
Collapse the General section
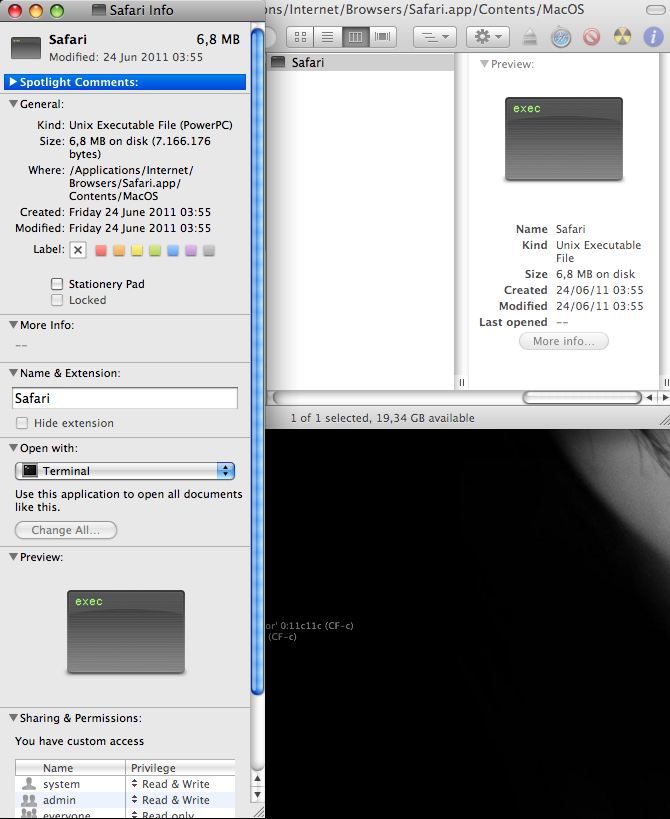14,104
